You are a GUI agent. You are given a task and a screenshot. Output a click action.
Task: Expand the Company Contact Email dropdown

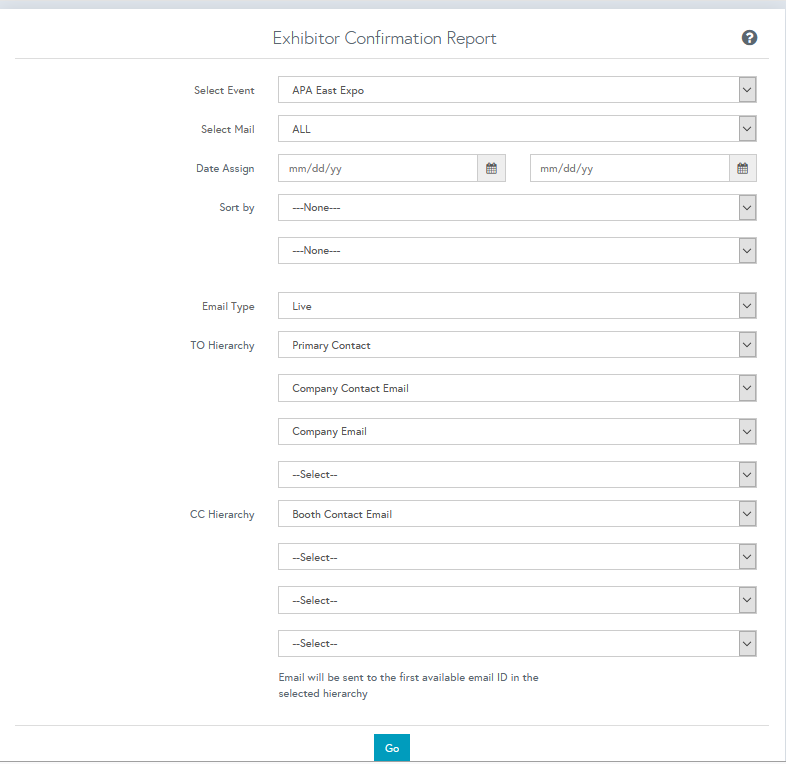(516, 388)
